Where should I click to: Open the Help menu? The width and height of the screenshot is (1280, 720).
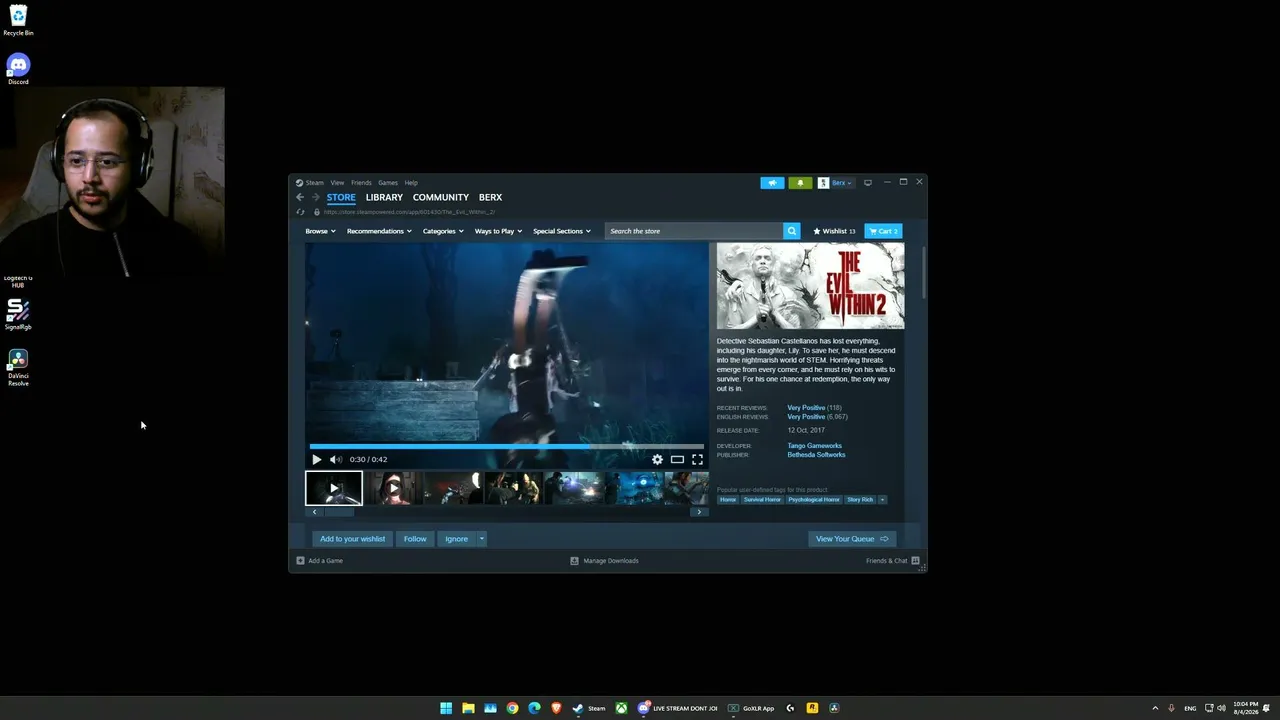pyautogui.click(x=411, y=183)
